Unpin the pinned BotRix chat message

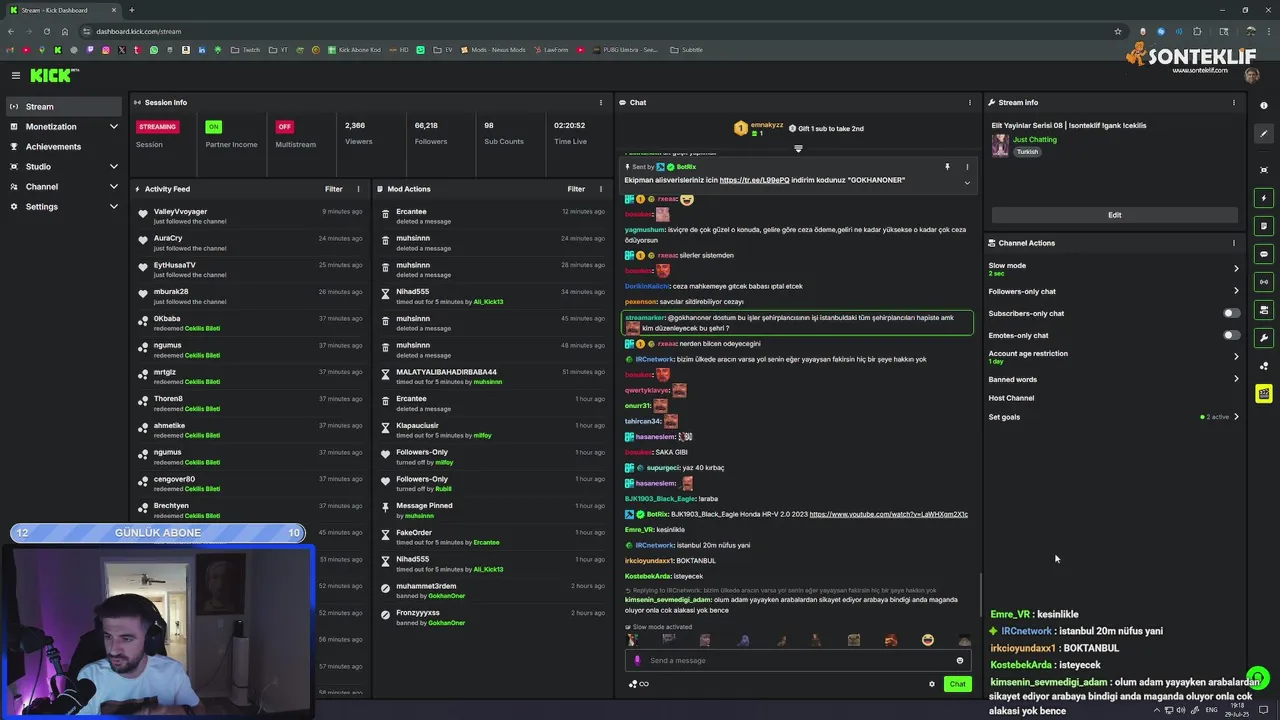click(947, 167)
